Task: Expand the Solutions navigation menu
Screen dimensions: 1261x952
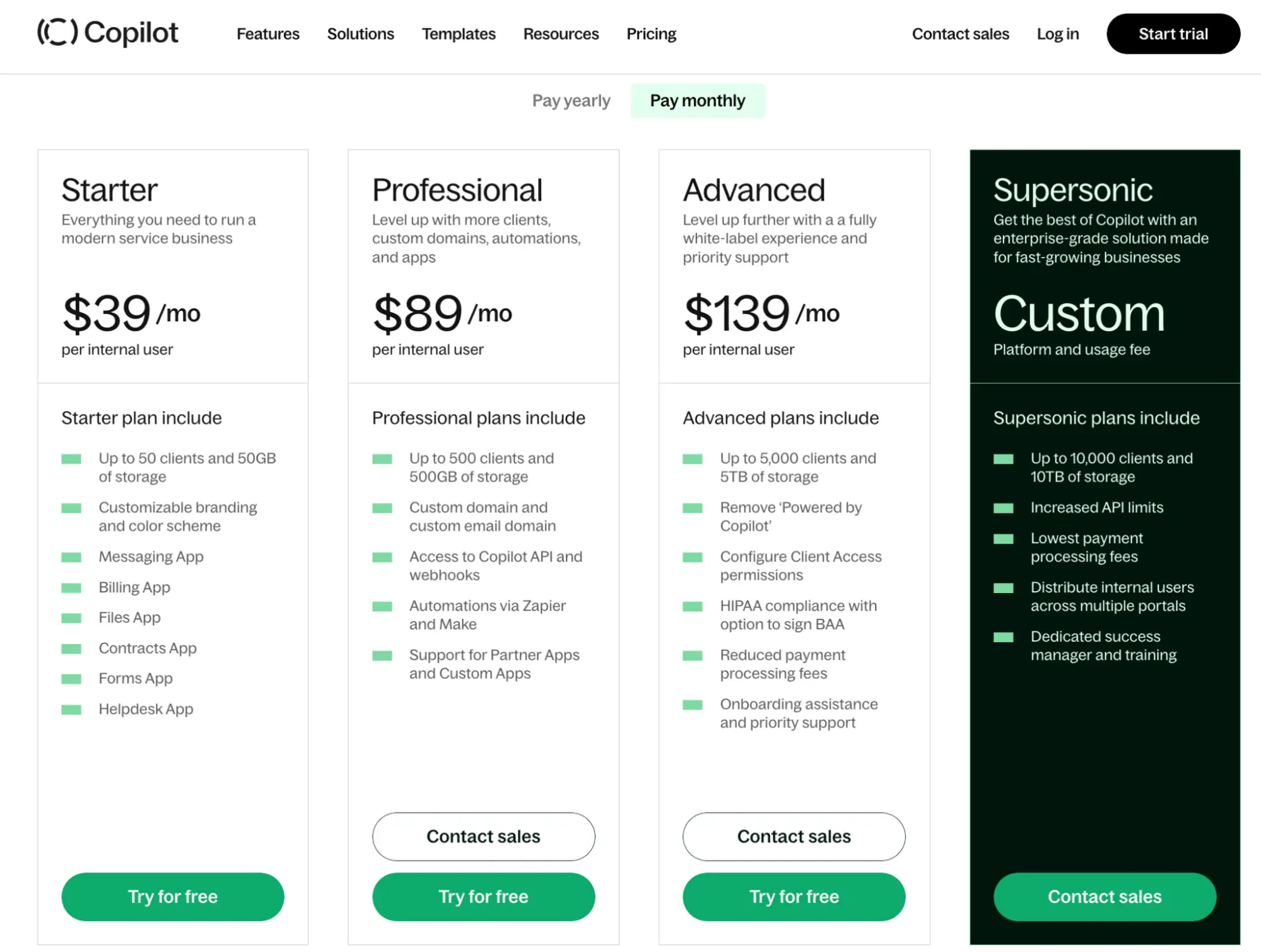Action: click(360, 34)
